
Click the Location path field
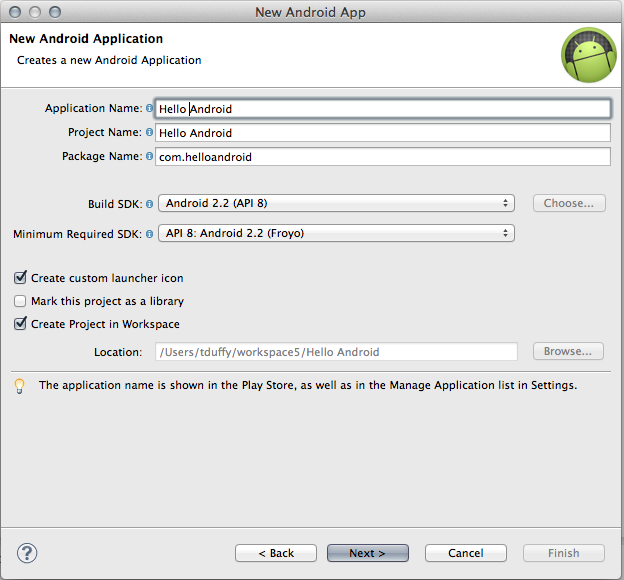coord(336,352)
